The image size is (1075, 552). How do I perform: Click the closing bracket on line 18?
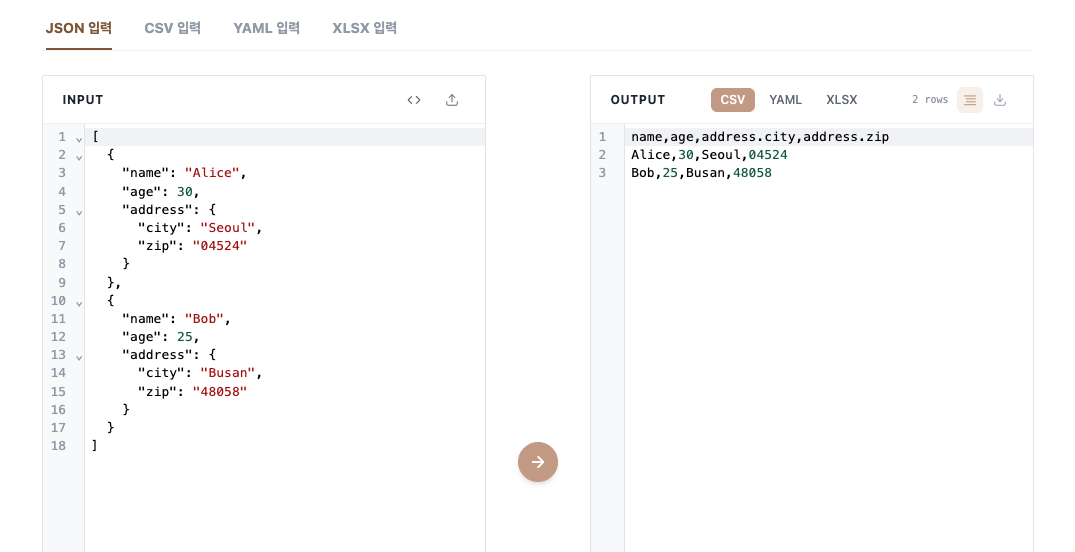(95, 446)
